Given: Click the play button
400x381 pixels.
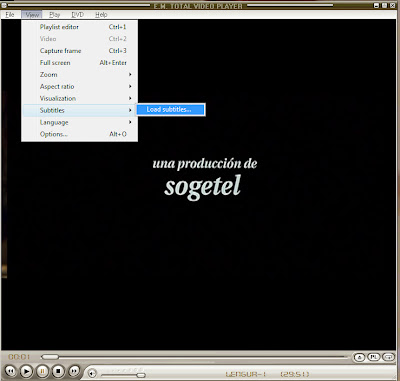Looking at the screenshot, I should pyautogui.click(x=26, y=371).
